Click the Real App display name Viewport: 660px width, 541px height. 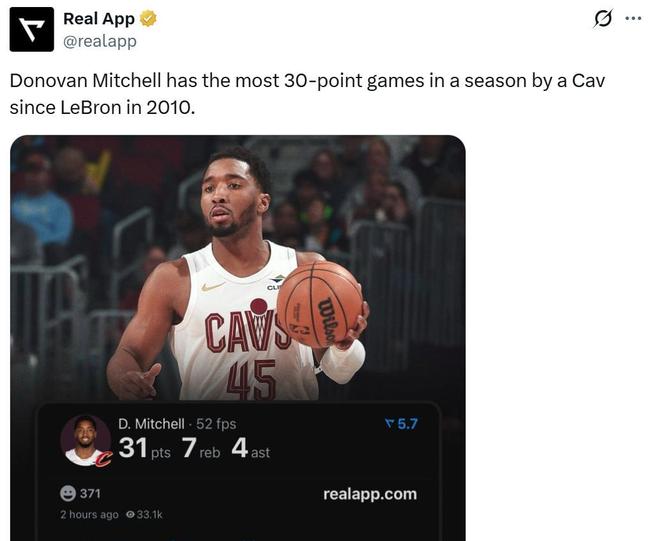point(99,19)
